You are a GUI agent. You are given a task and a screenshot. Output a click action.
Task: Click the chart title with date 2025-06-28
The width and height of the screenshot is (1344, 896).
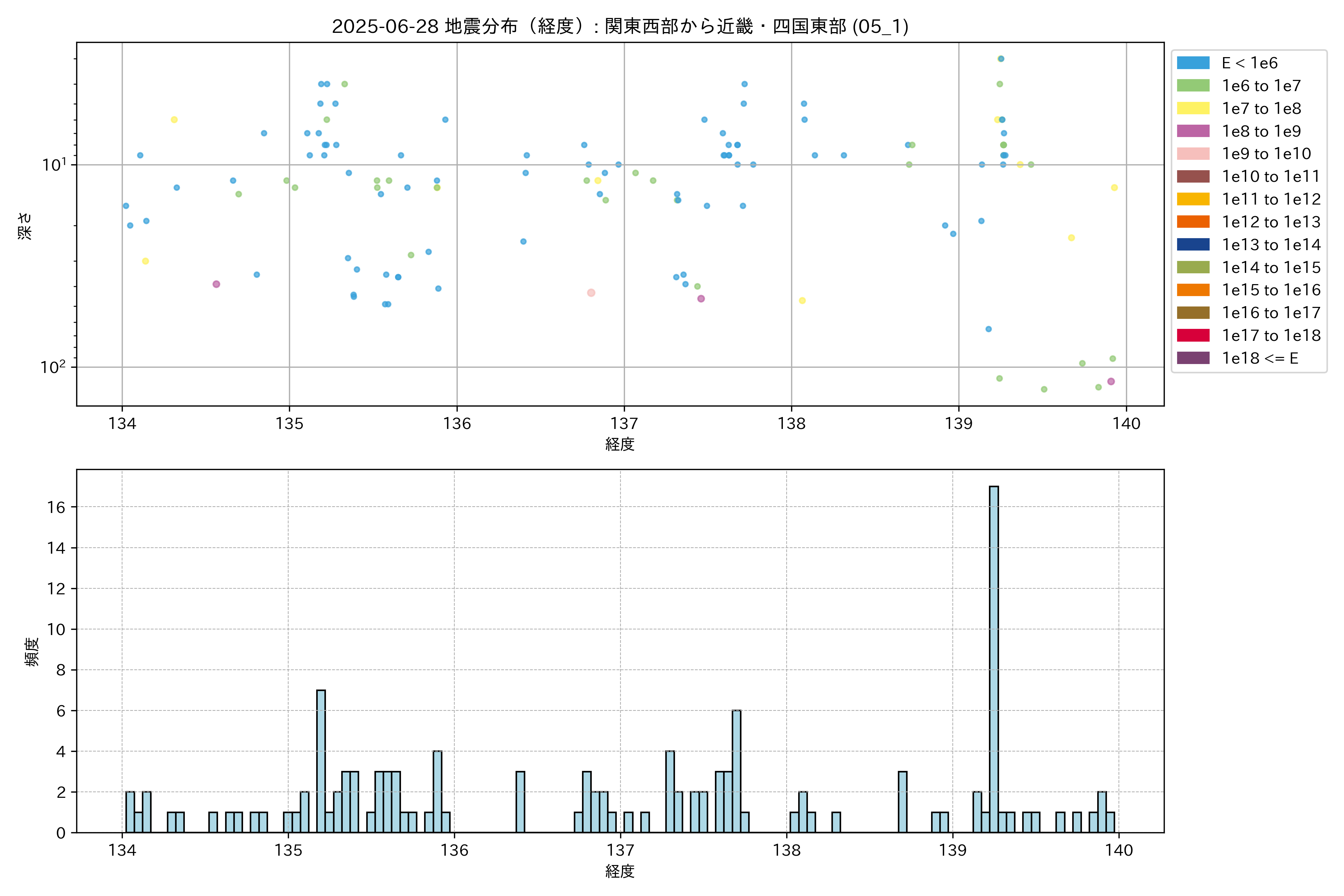[620, 26]
